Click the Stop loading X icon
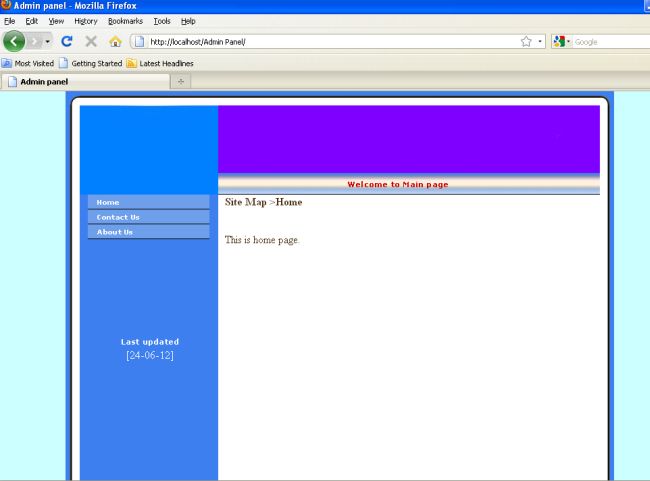 91,41
